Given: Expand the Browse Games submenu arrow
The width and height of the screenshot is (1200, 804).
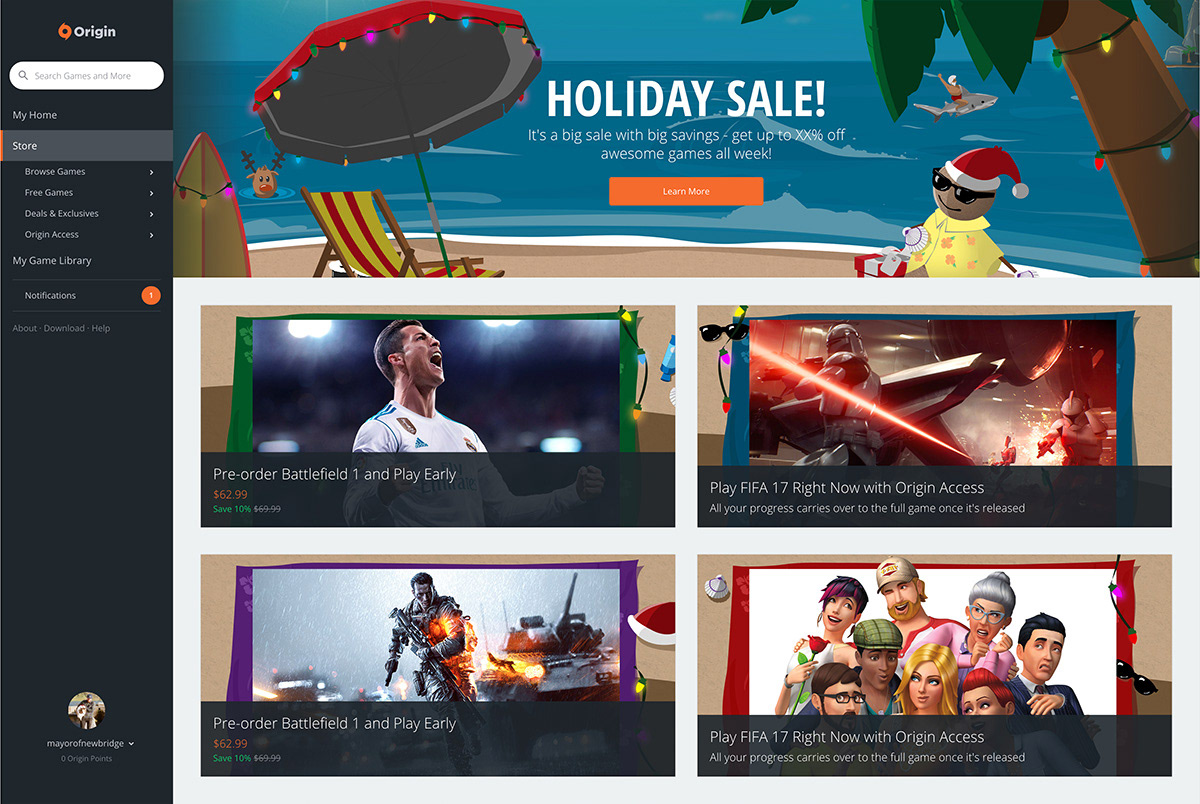Looking at the screenshot, I should coord(152,172).
